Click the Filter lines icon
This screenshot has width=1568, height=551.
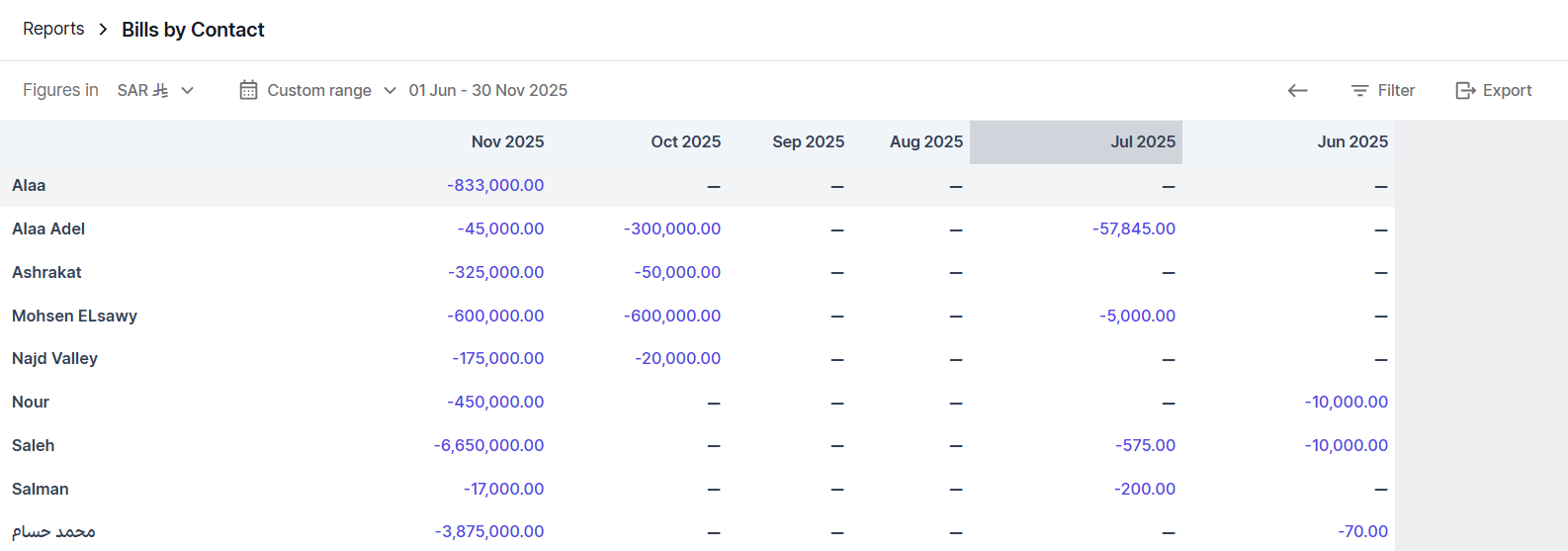(1359, 91)
